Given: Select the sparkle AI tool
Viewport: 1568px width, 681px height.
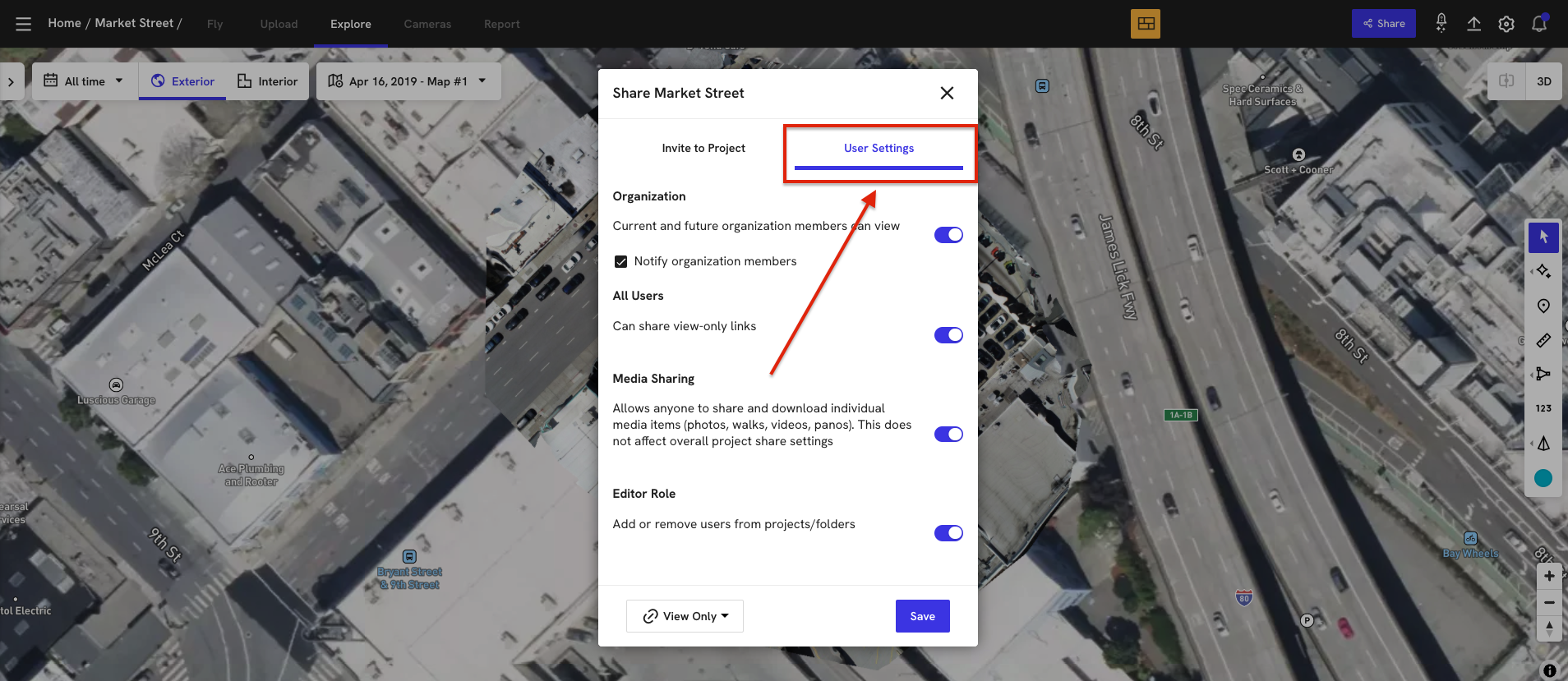Looking at the screenshot, I should (x=1543, y=271).
